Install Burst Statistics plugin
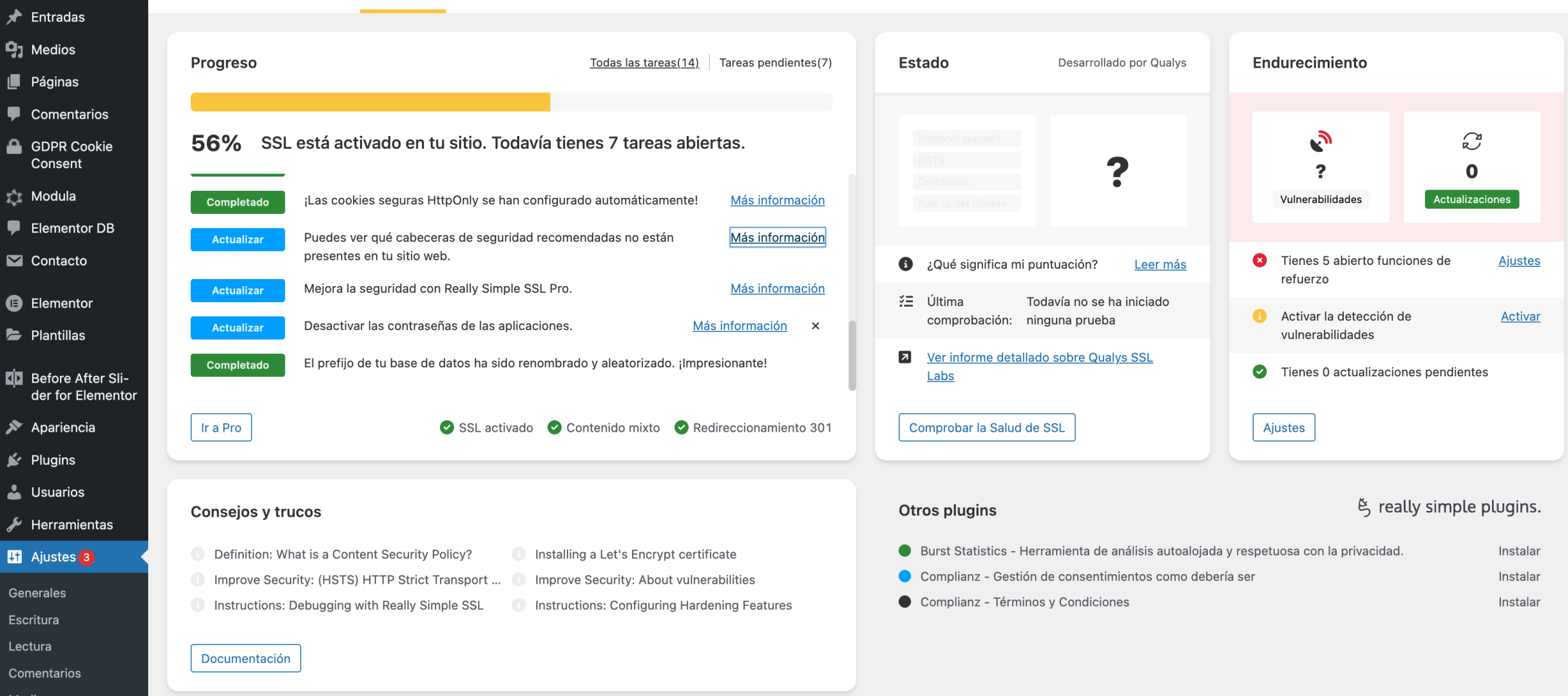The width and height of the screenshot is (1568, 696). point(1519,551)
